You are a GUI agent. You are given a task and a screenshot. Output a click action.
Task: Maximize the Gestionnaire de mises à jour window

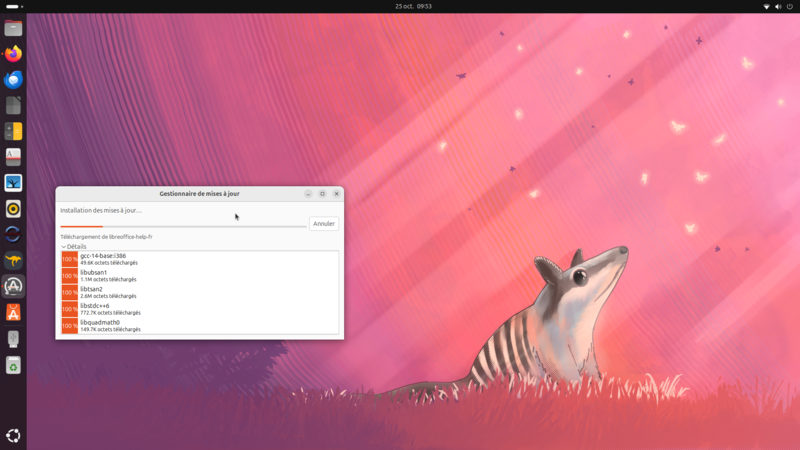point(322,194)
